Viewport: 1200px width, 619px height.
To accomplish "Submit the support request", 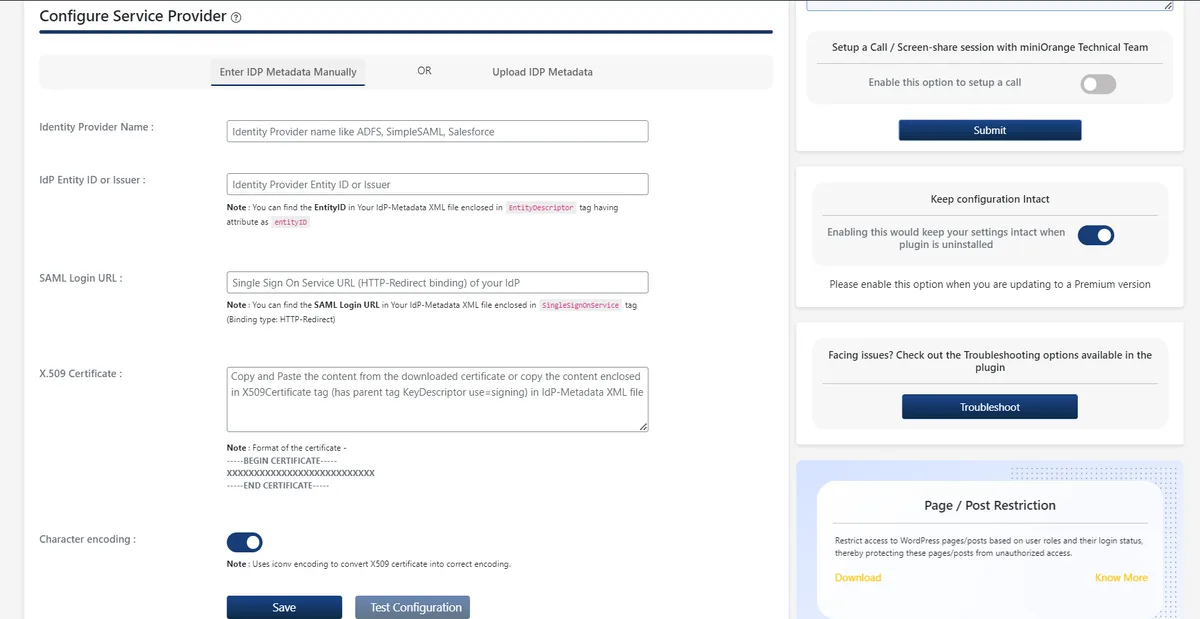I will (x=990, y=130).
